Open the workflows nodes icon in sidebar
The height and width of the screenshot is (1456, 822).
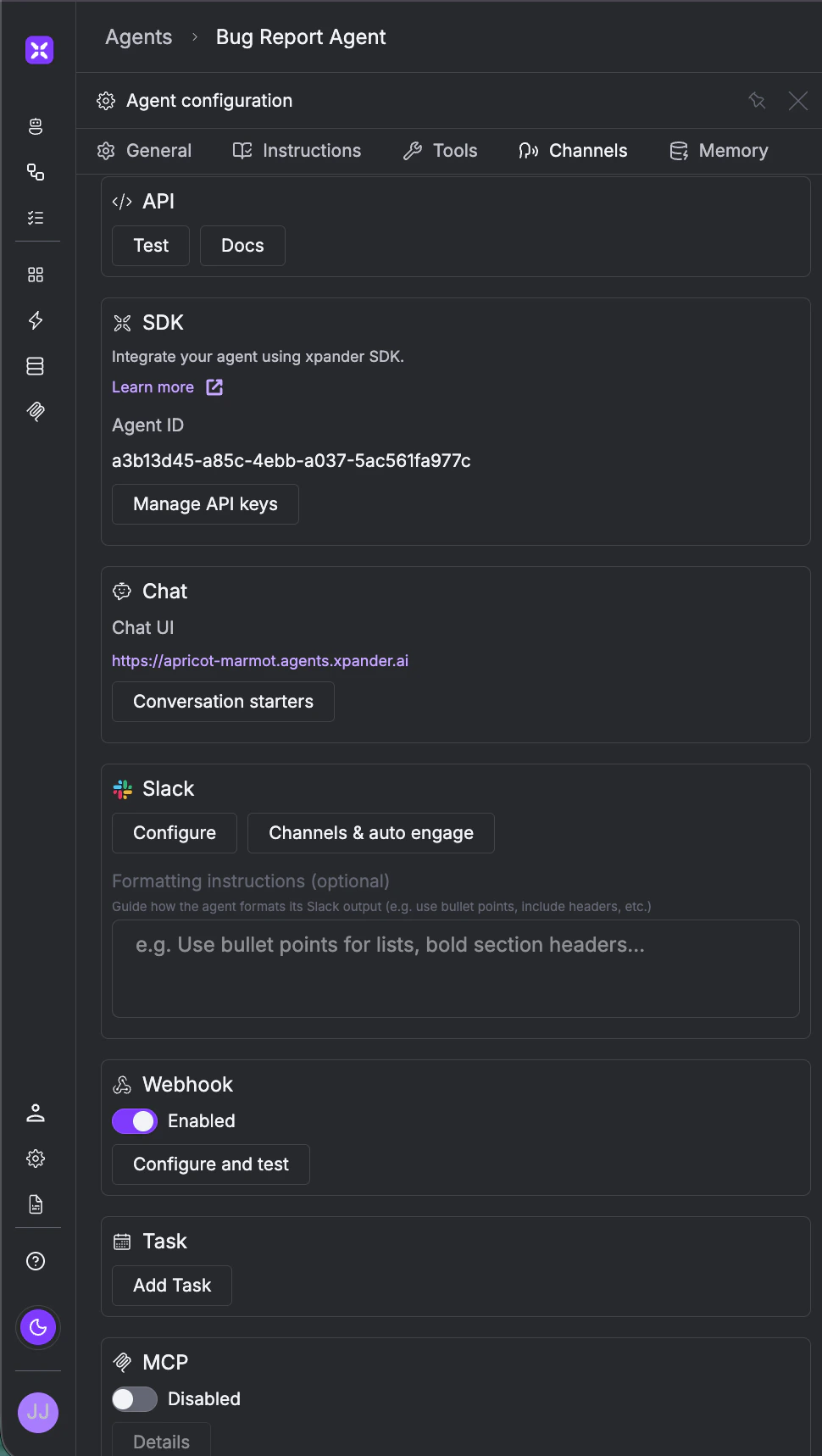click(x=36, y=172)
